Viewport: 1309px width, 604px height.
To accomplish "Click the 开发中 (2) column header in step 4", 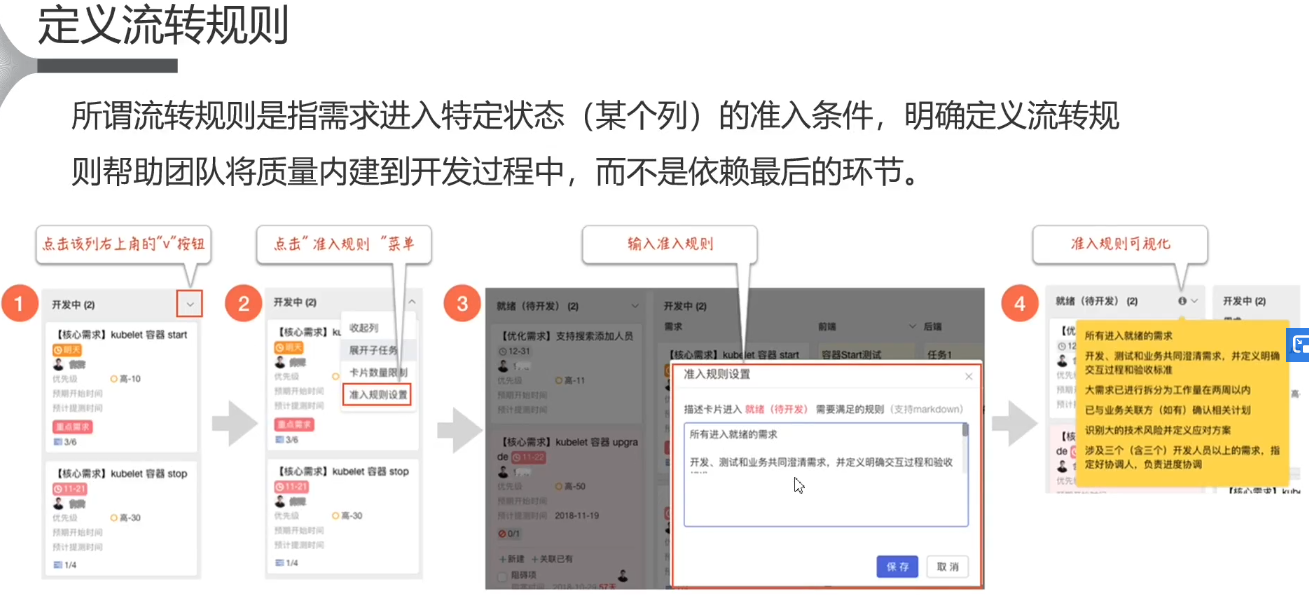I will click(1245, 301).
